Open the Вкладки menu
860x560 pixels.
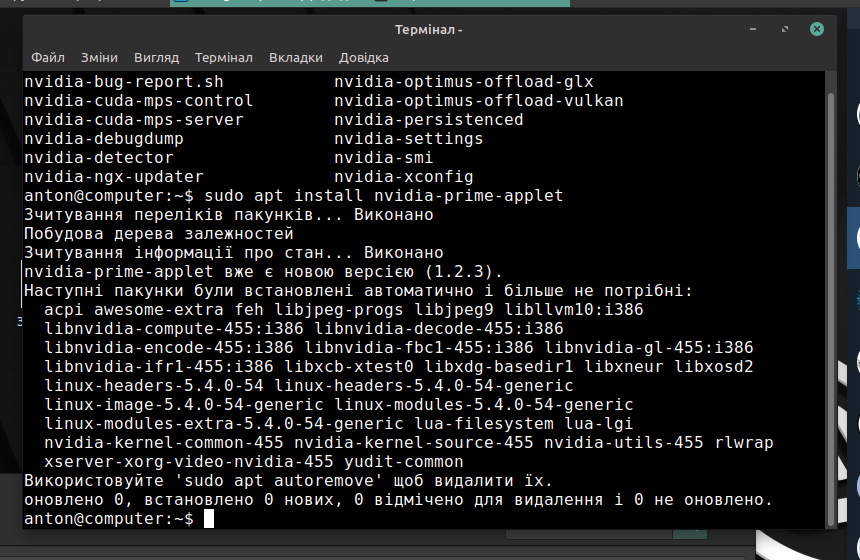point(296,58)
